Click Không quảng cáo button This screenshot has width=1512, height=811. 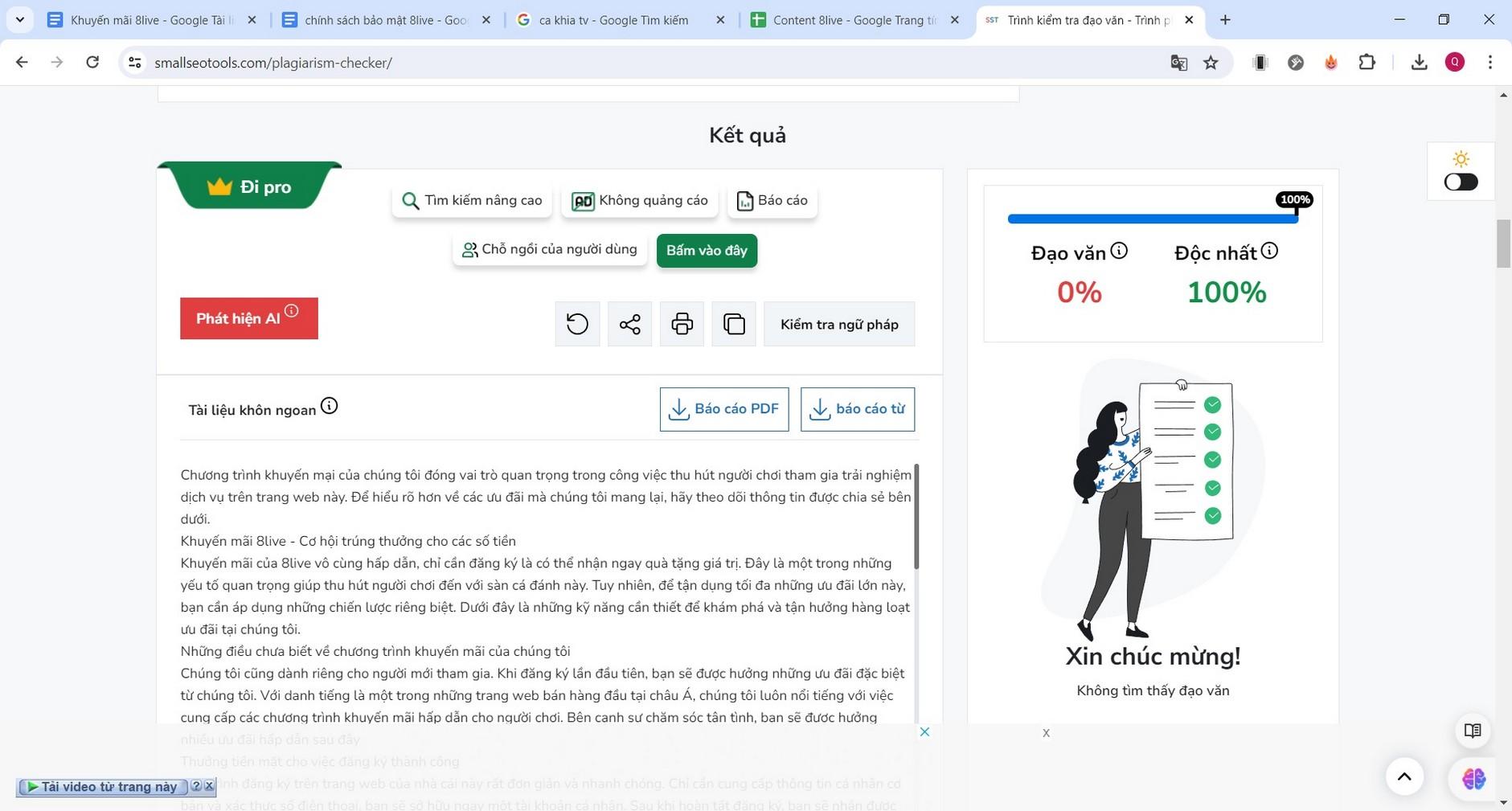639,200
